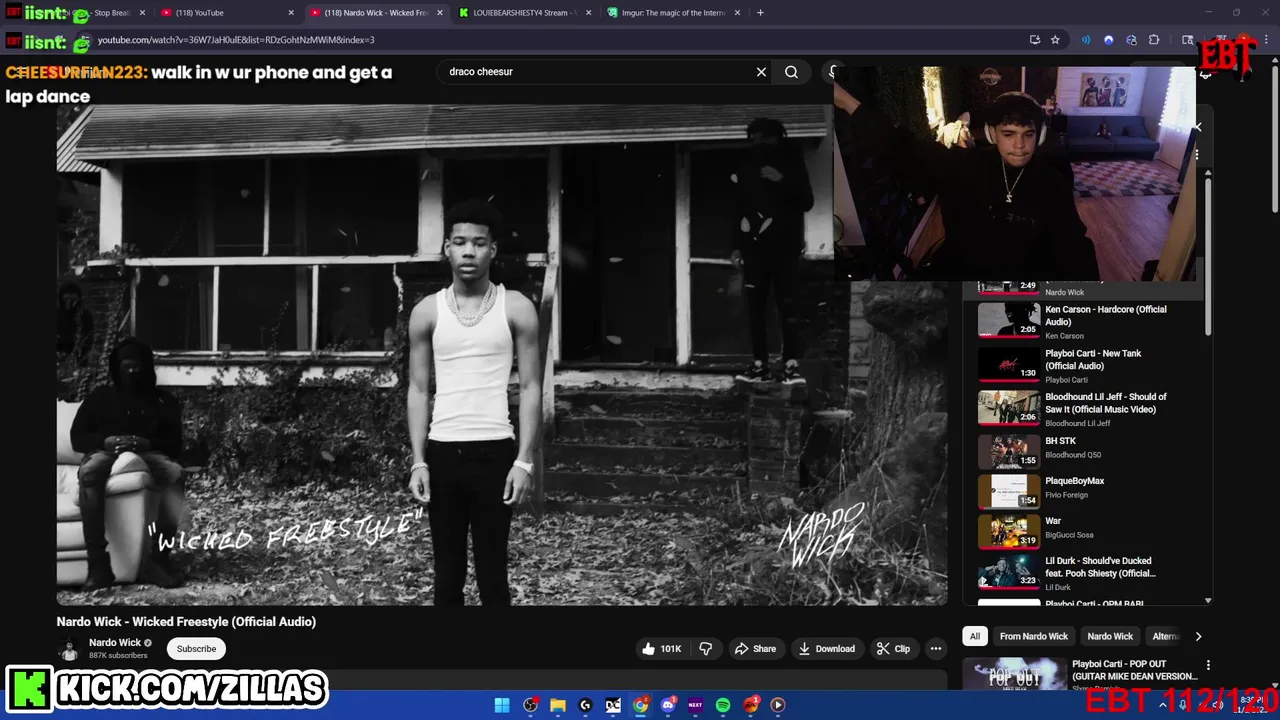Play Playboi Carti New Tank from playlist
The width and height of the screenshot is (1280, 720).
1085,365
